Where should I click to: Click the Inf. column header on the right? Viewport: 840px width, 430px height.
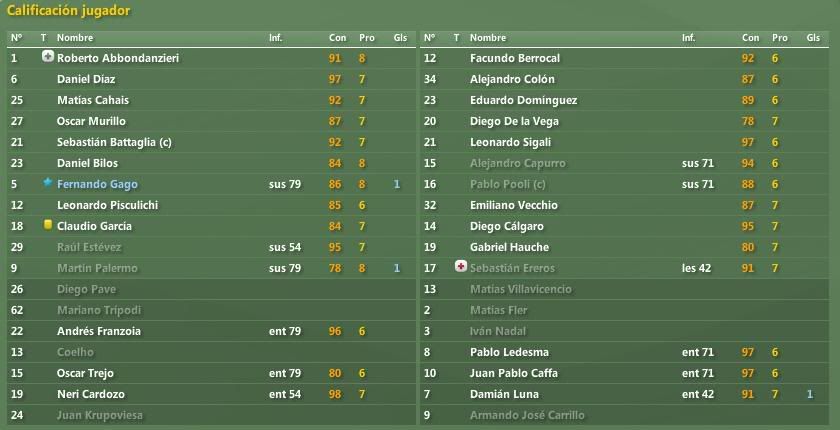pos(688,38)
